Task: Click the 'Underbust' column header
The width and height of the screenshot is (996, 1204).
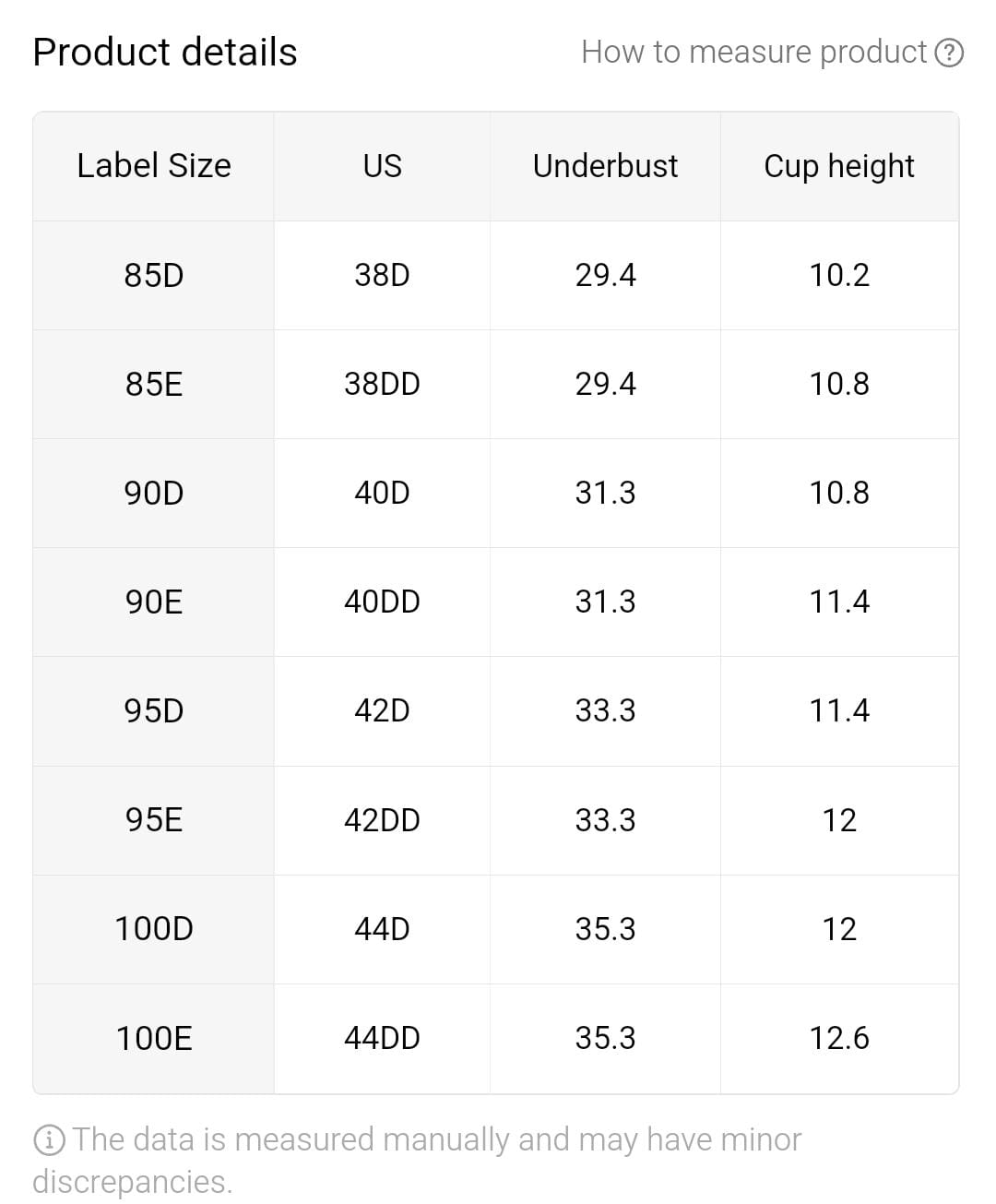Action: click(605, 166)
